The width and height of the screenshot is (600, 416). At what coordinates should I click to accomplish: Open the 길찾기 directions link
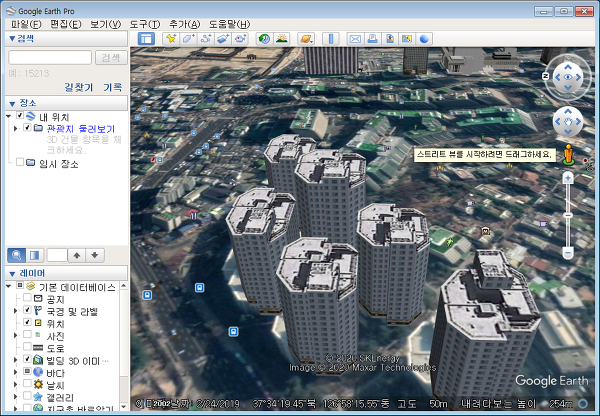tap(78, 87)
